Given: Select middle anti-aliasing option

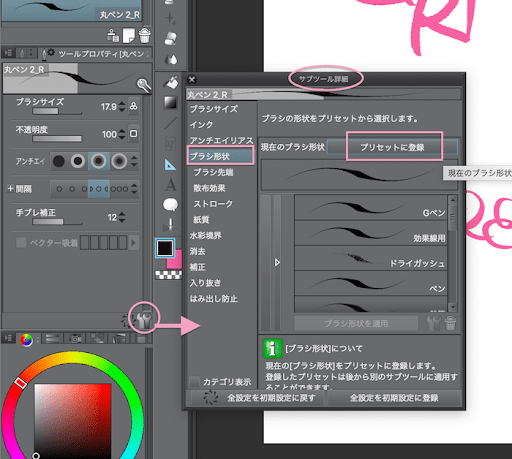Looking at the screenshot, I should [x=99, y=161].
